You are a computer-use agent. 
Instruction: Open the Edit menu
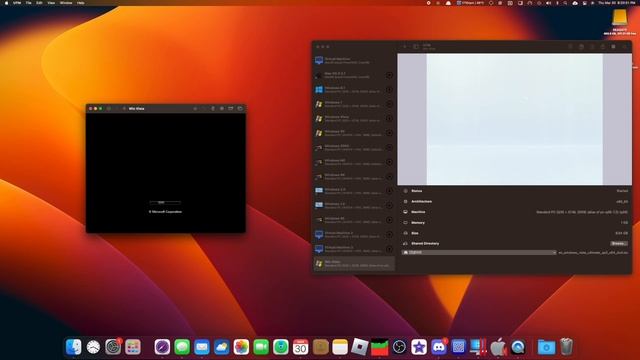(x=39, y=3)
